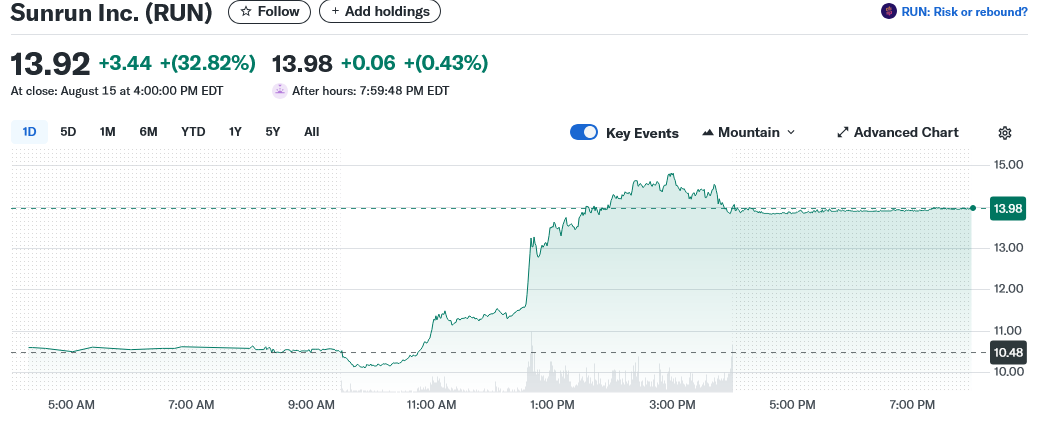Click At close: August 15 text
The image size is (1052, 431).
pyautogui.click(x=117, y=91)
